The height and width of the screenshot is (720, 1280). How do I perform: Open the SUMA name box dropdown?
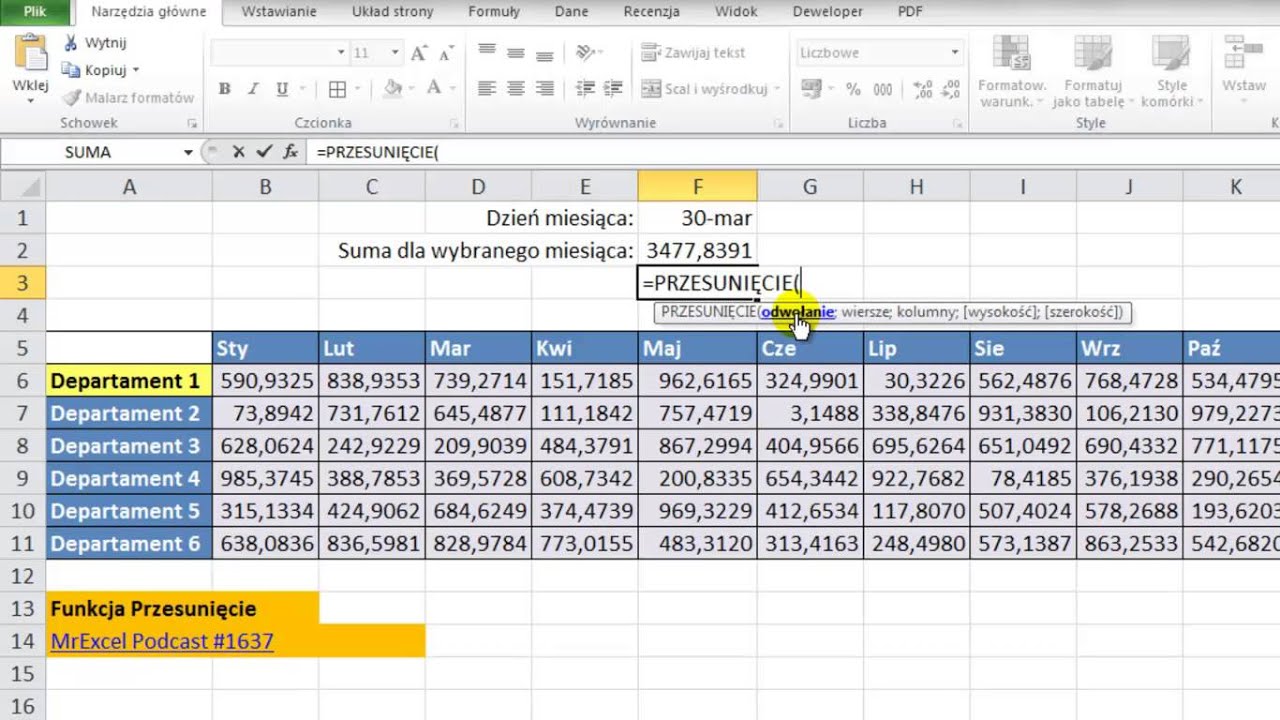(188, 152)
